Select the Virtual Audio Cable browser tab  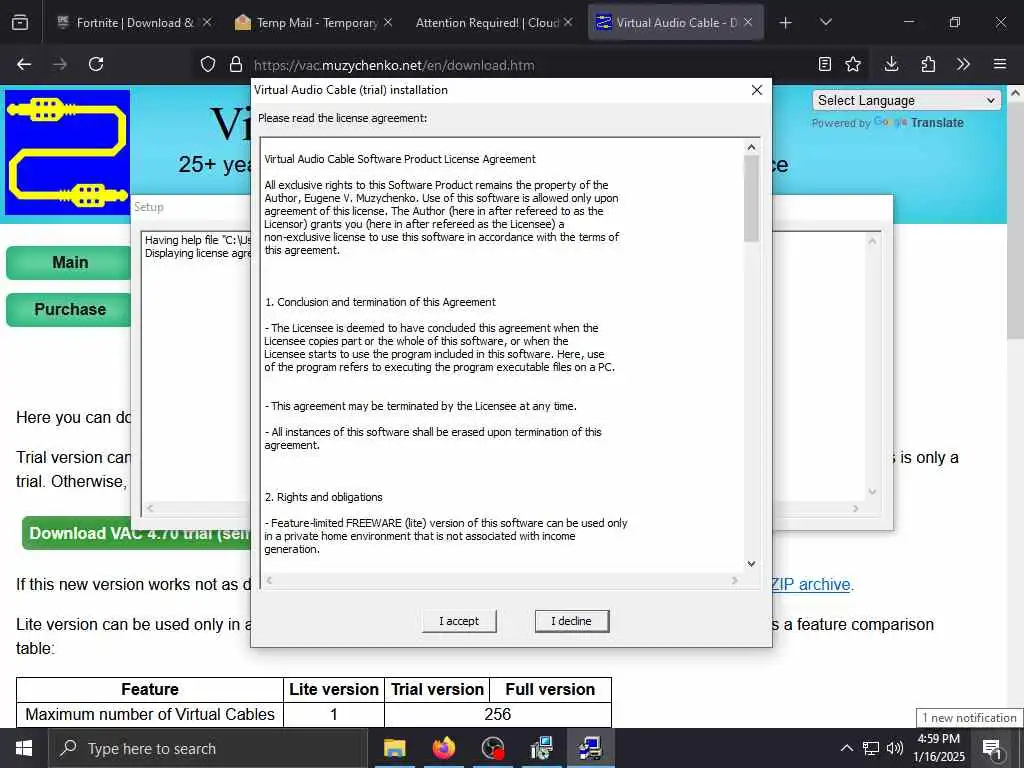point(675,23)
